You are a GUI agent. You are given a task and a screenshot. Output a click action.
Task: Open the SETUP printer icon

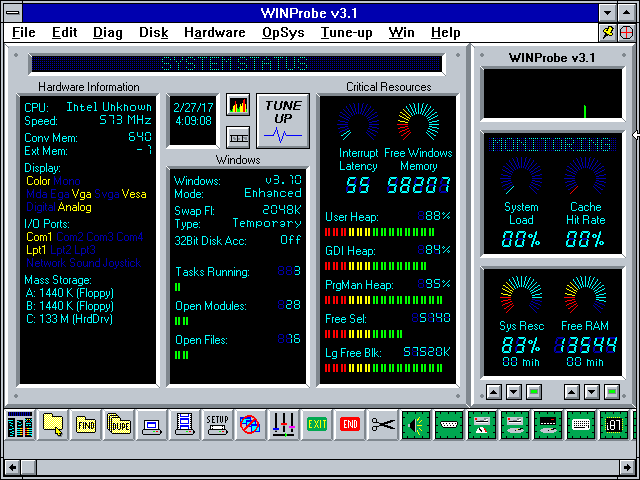pyautogui.click(x=218, y=425)
